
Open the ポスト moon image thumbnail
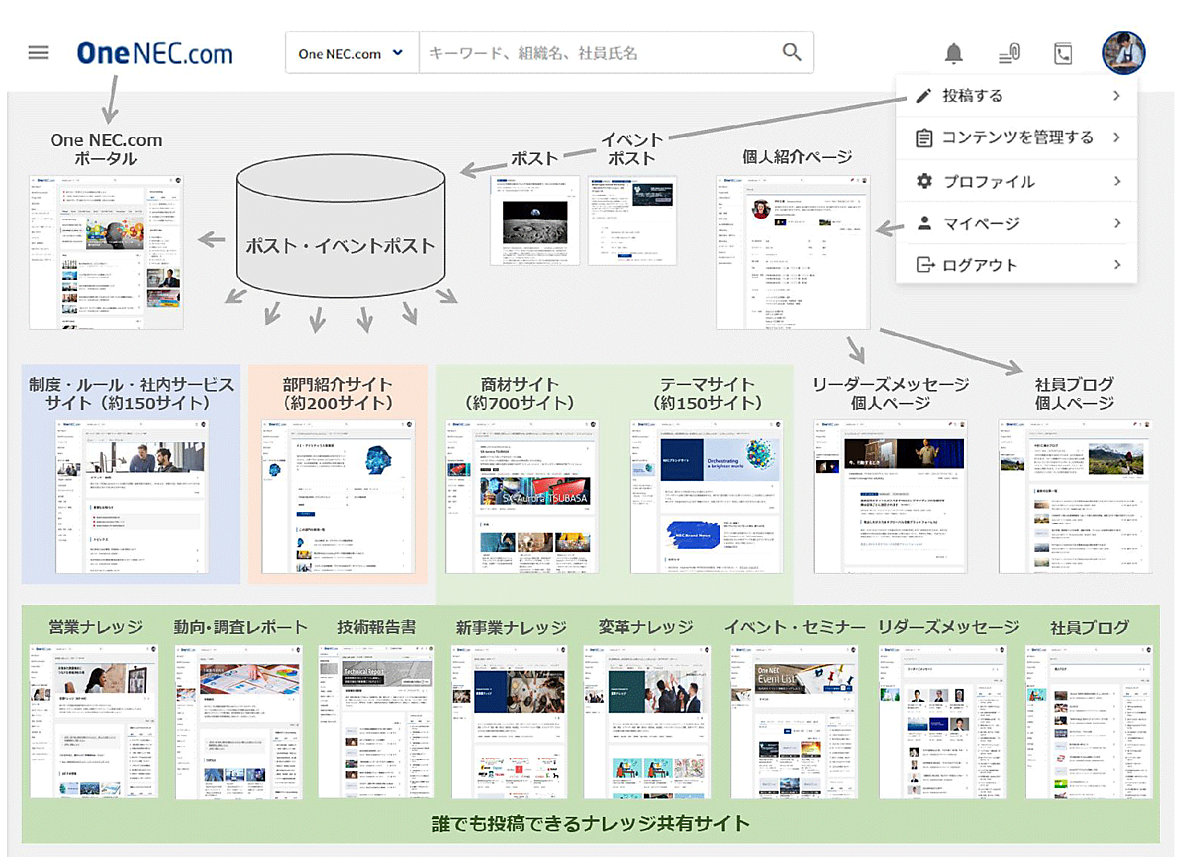535,220
